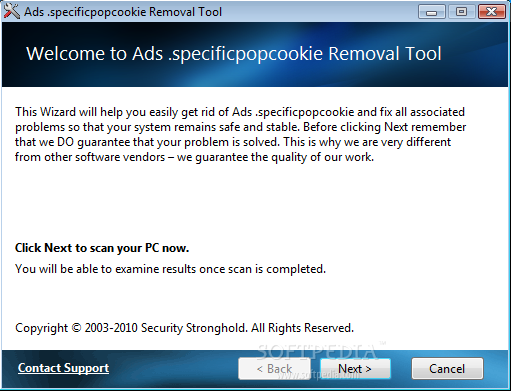
Task: Click 'You will be able to examine results' text
Action: pyautogui.click(x=170, y=269)
